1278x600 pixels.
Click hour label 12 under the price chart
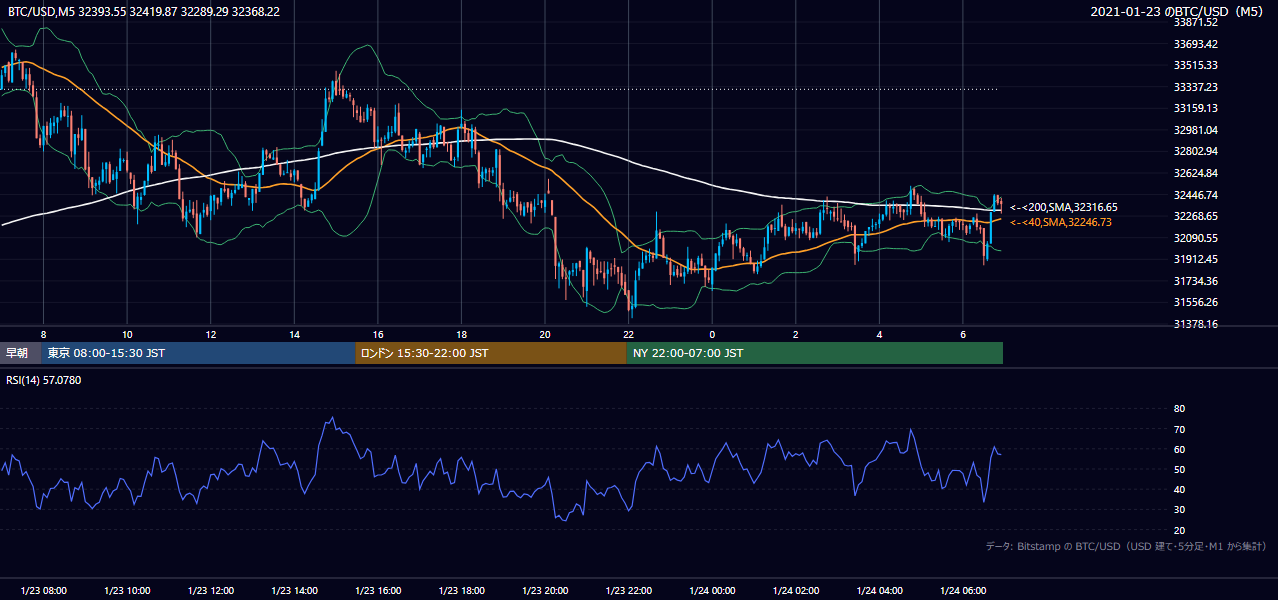[x=211, y=334]
